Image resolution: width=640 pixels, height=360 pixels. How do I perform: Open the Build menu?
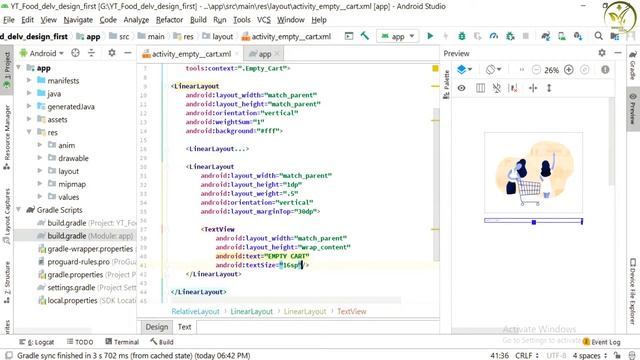coord(198,20)
